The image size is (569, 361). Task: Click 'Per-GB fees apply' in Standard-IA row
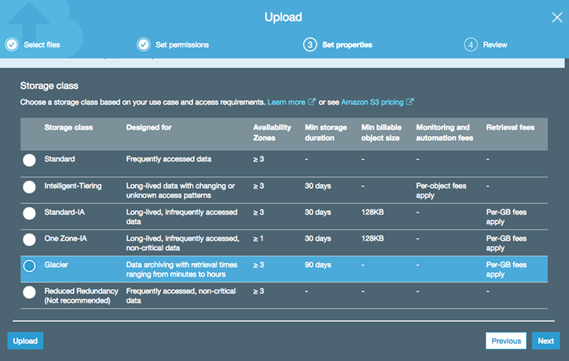tap(506, 217)
